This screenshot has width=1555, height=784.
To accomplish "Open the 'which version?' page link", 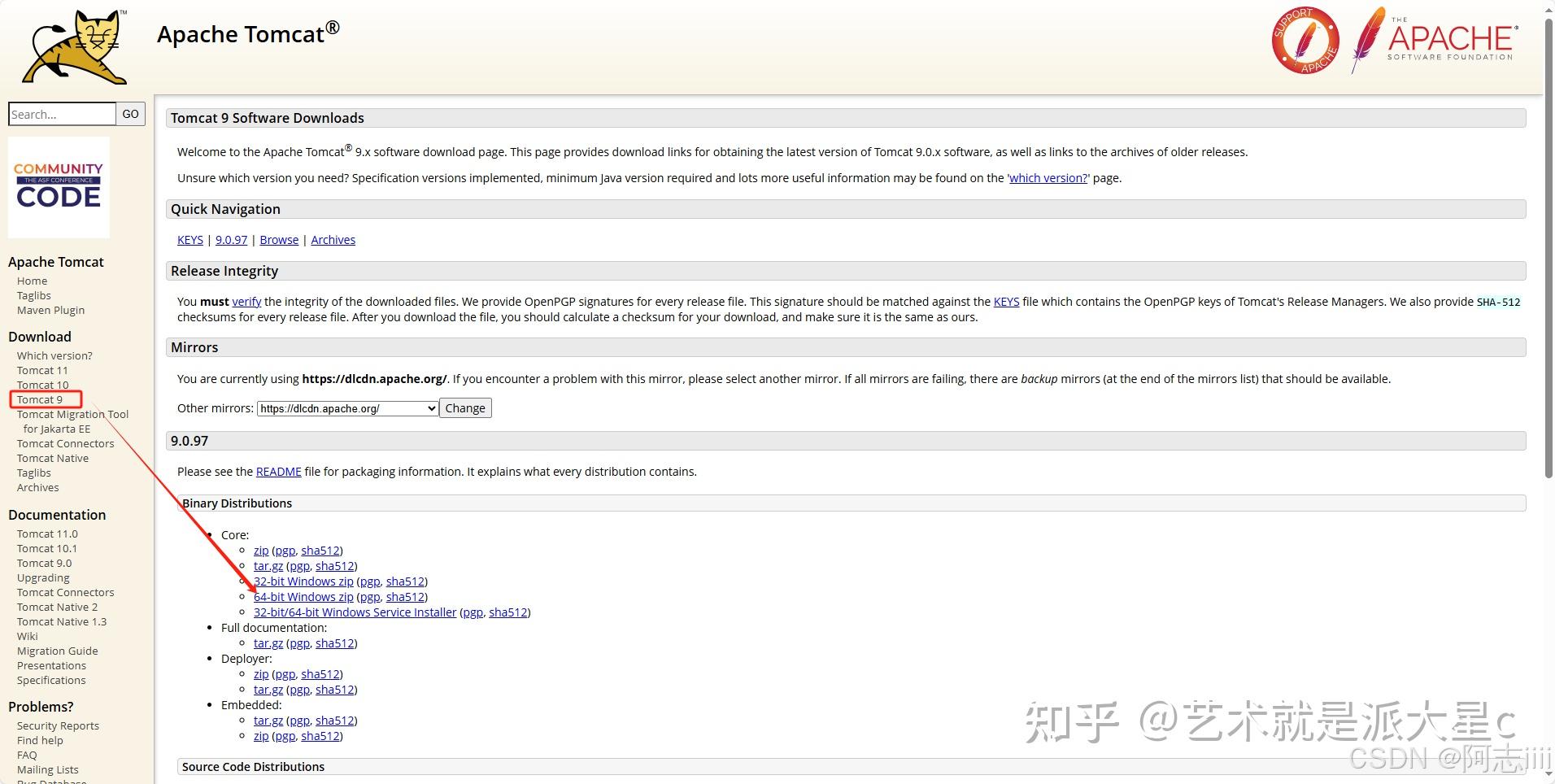I will click(x=1048, y=178).
